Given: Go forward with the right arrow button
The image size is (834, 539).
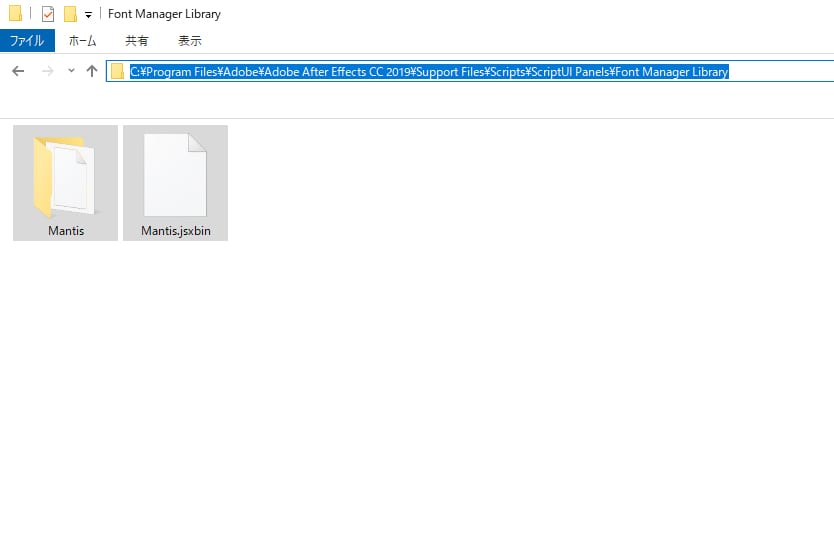Looking at the screenshot, I should coord(47,71).
